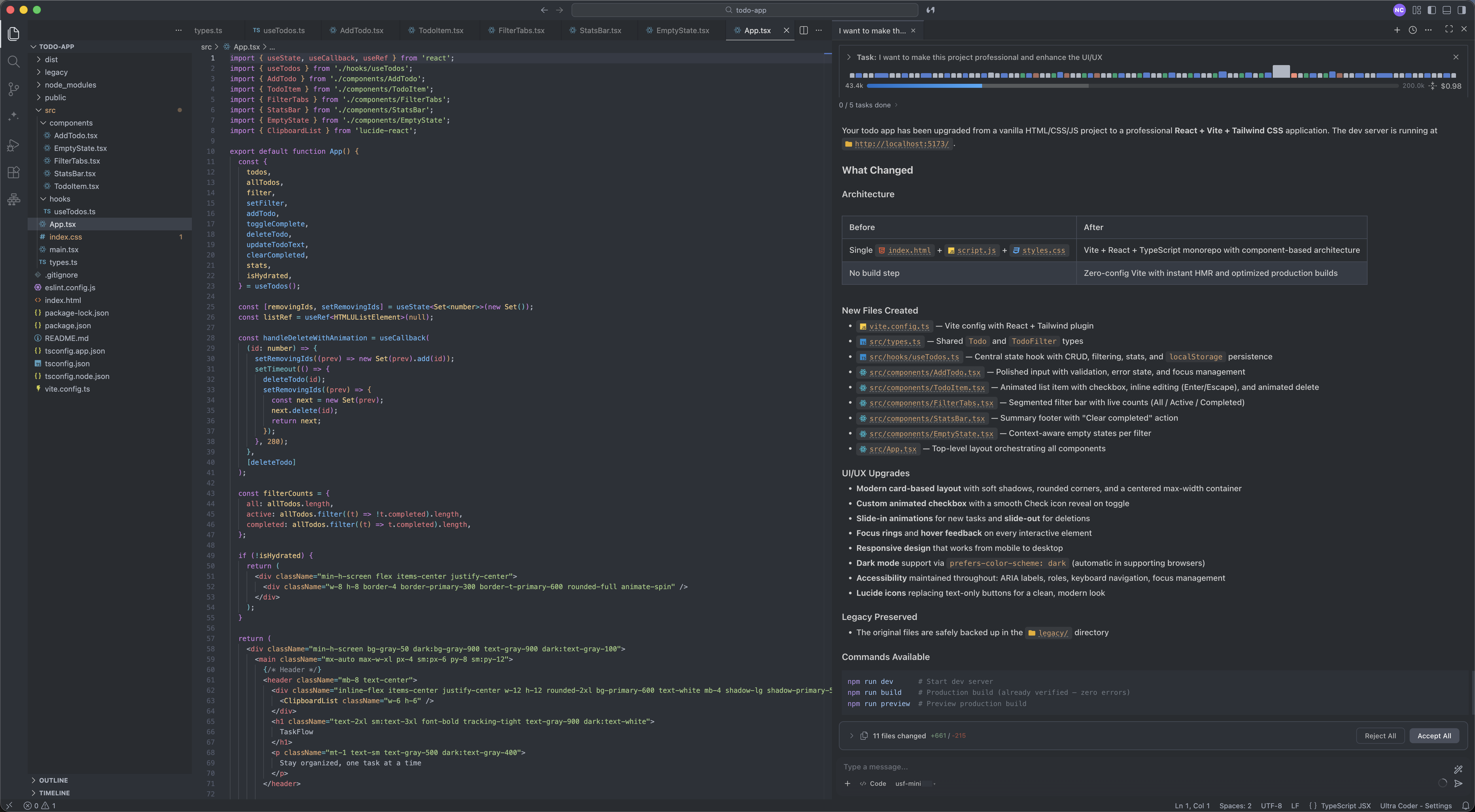Expand the Task description chevron
1475x812 pixels.
[x=849, y=57]
